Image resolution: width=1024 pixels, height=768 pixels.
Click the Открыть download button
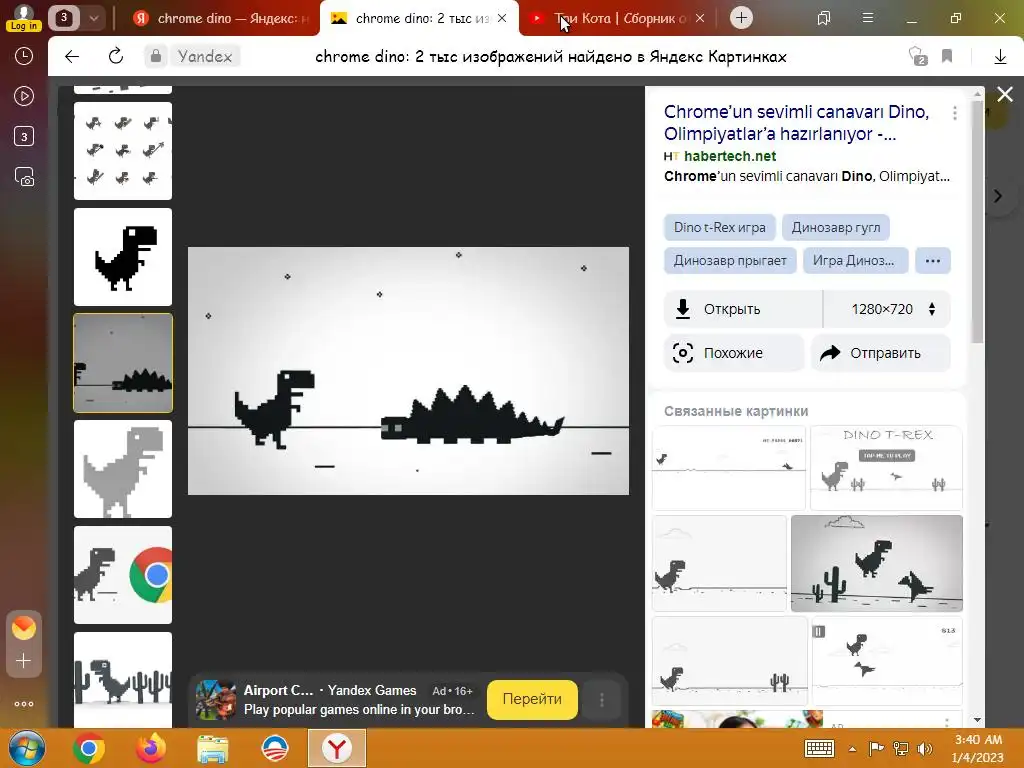point(743,310)
